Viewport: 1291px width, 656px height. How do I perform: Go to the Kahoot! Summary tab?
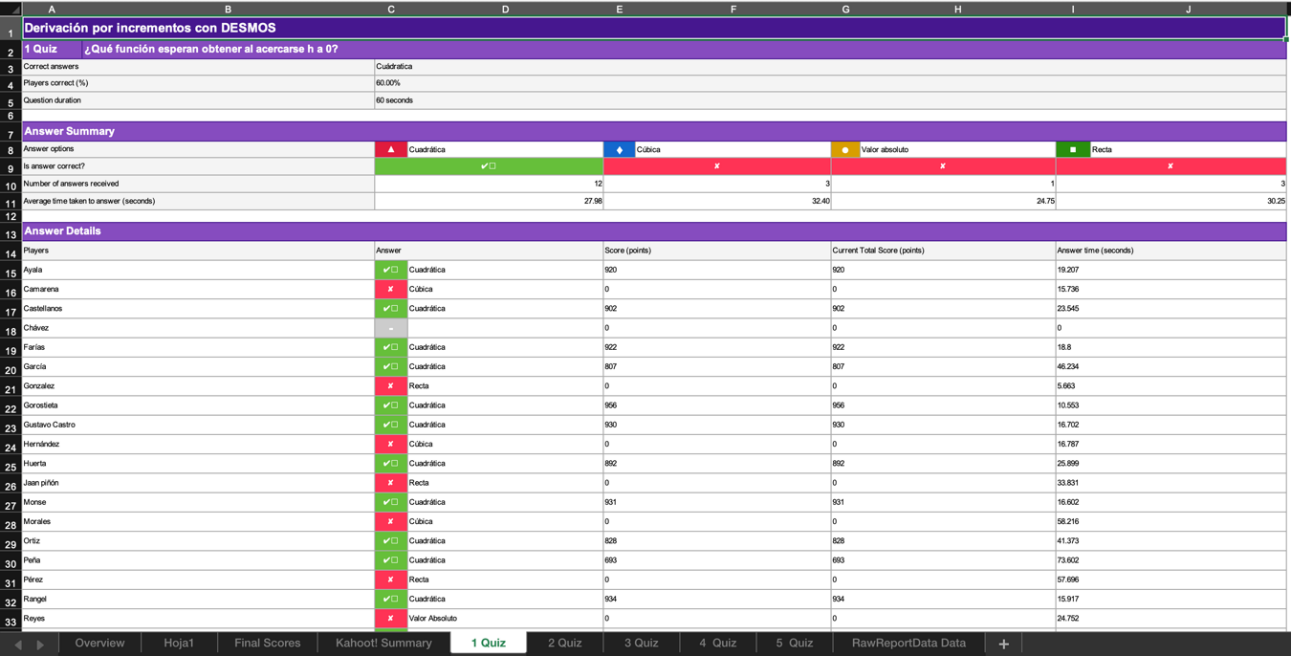coord(383,643)
